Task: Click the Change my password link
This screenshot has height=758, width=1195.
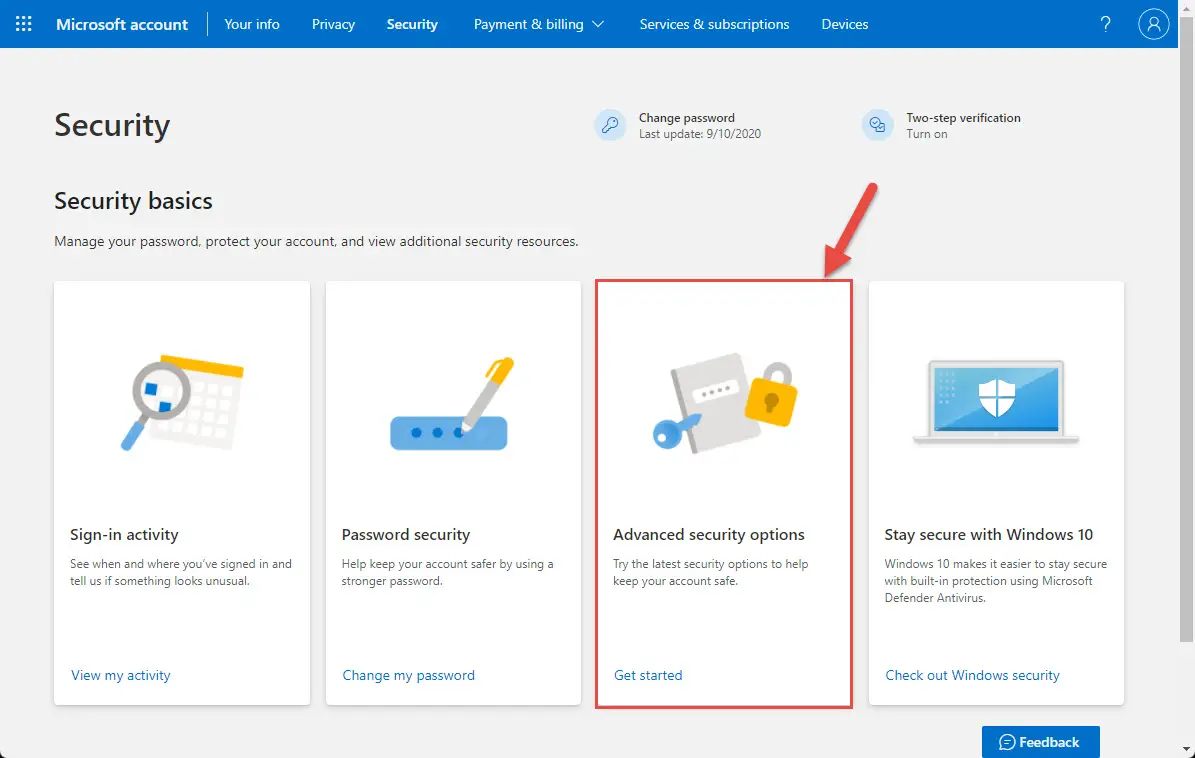Action: [x=408, y=675]
